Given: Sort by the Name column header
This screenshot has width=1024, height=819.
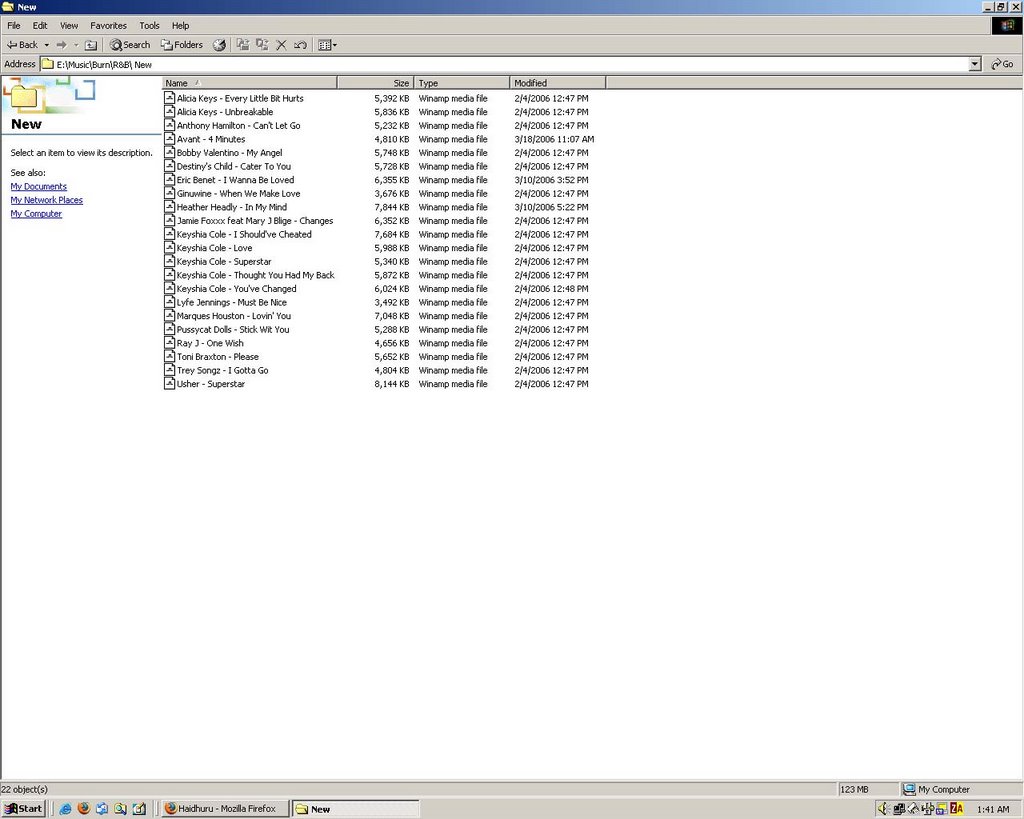Looking at the screenshot, I should (249, 83).
